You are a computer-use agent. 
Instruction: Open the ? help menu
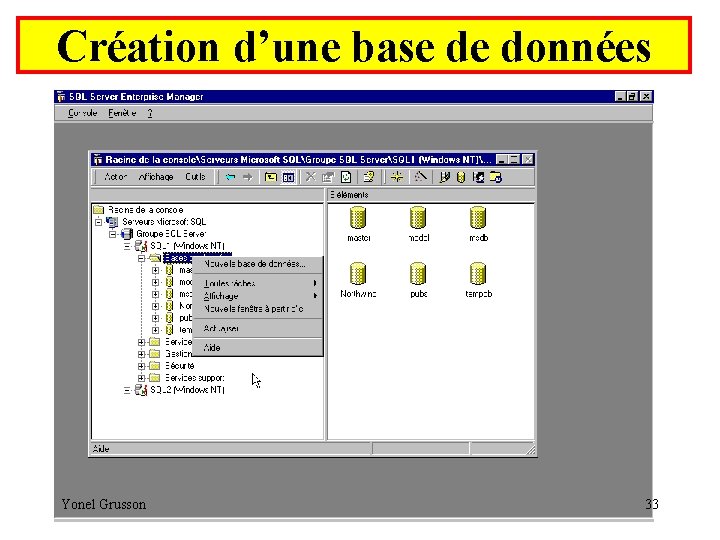150,113
